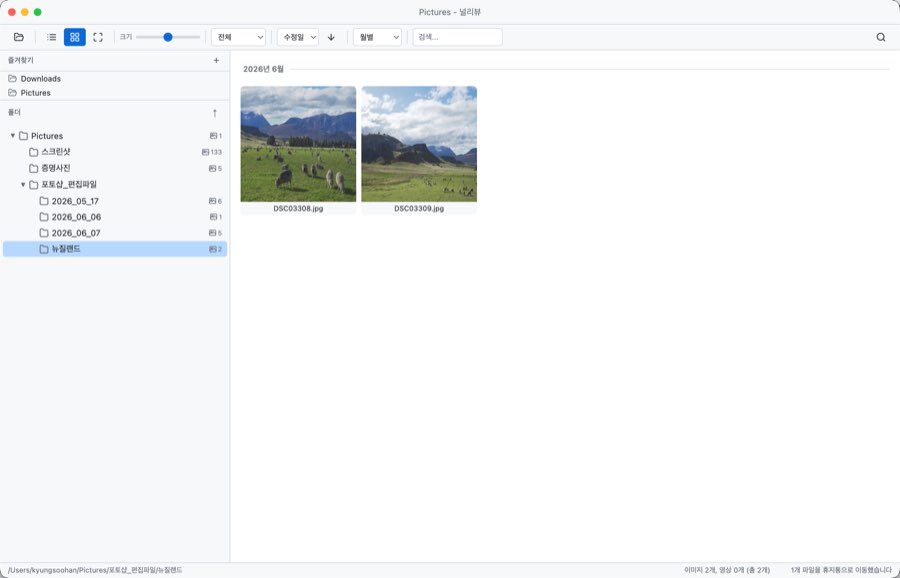Click the DSC03308.jpg file name

coord(298,209)
